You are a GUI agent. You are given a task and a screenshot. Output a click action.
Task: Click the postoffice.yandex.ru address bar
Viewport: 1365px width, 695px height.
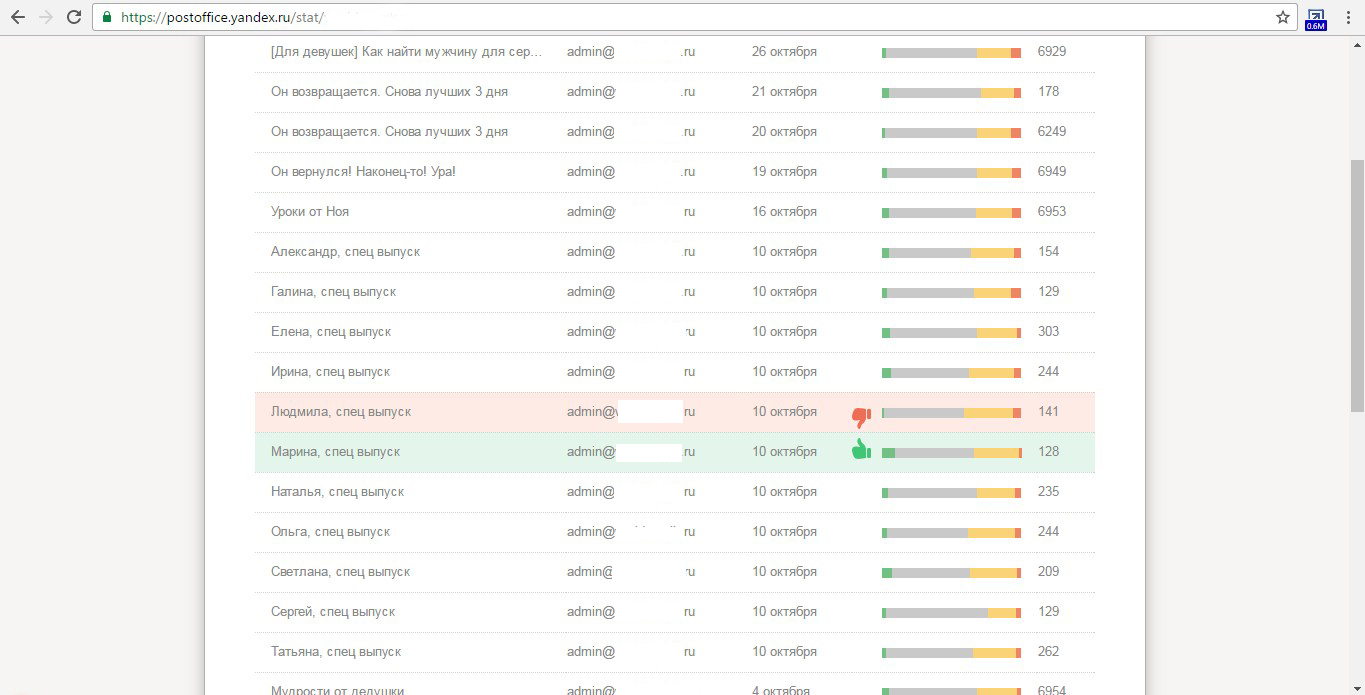[600, 17]
